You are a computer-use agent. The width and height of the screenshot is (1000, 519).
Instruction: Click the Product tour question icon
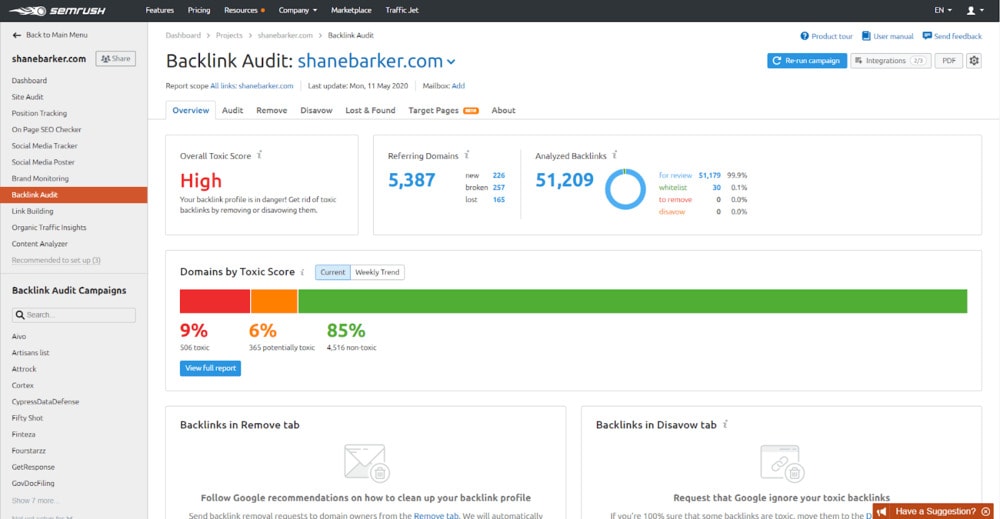click(804, 36)
